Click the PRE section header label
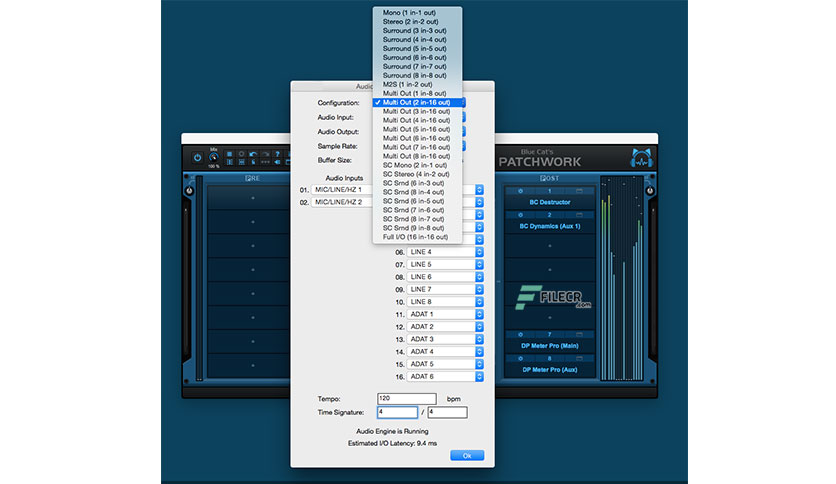This screenshot has width=836, height=484. 252,178
